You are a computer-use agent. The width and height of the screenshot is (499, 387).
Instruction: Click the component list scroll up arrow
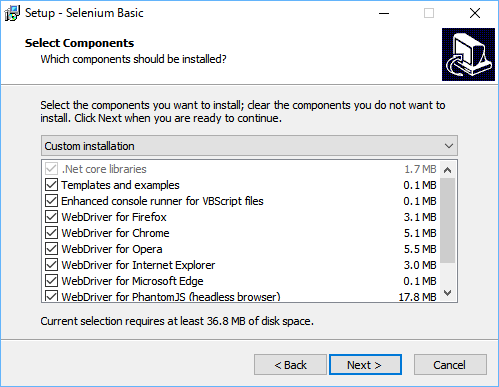pyautogui.click(x=448, y=170)
